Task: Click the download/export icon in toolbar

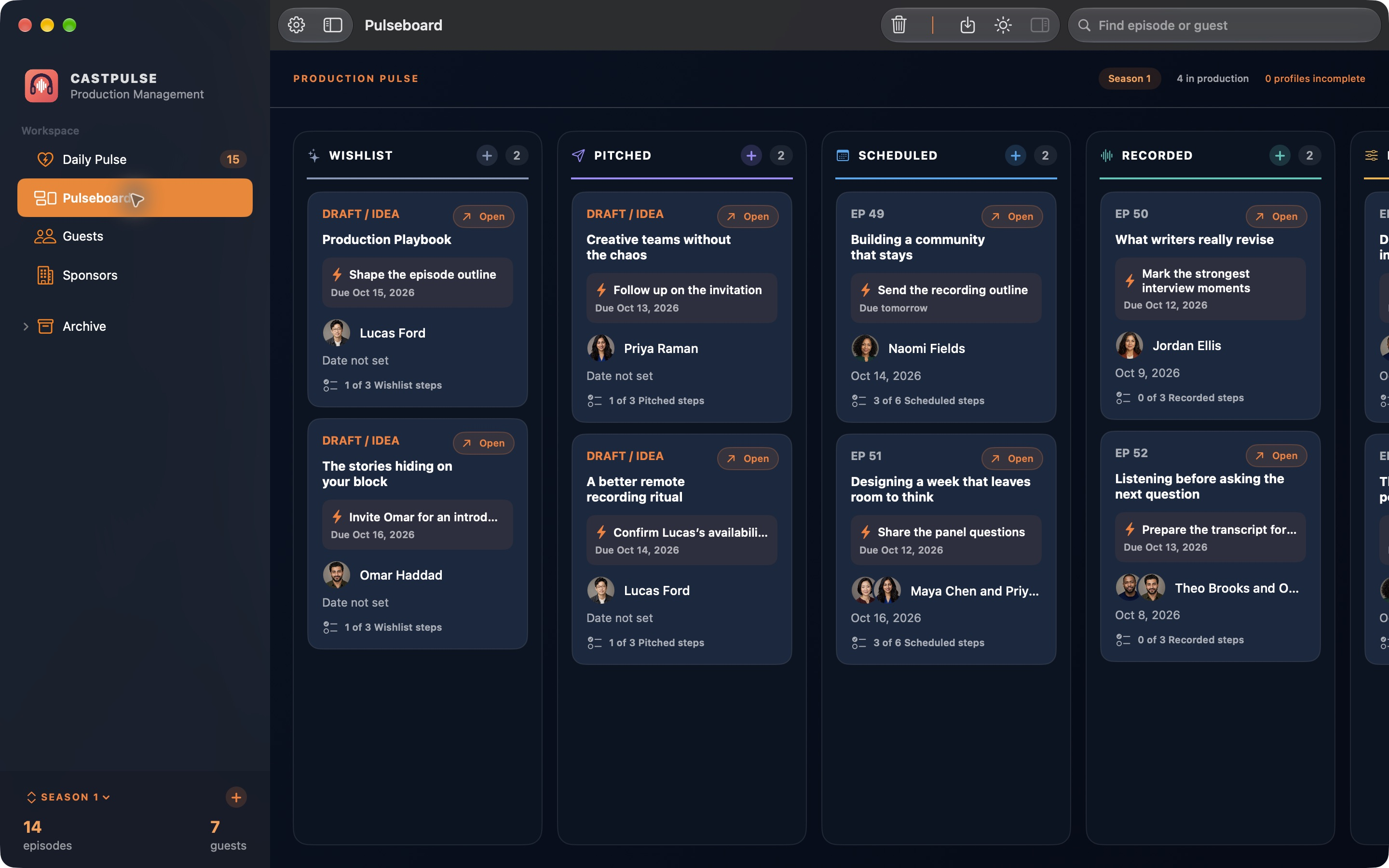Action: click(967, 25)
